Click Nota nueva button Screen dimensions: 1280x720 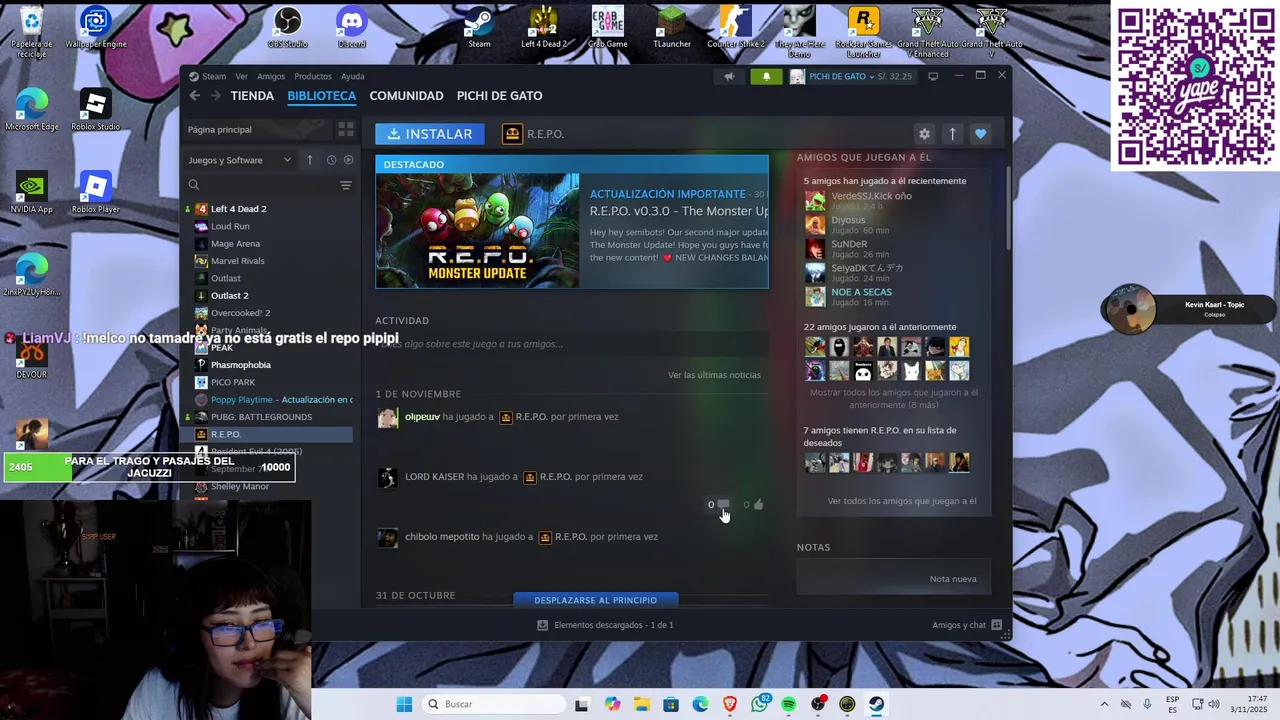click(953, 579)
